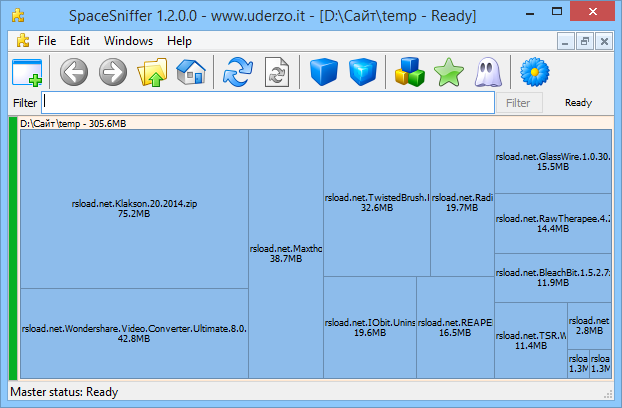Minimize the inner child window
Viewport: 622px width, 408px height.
(566, 41)
